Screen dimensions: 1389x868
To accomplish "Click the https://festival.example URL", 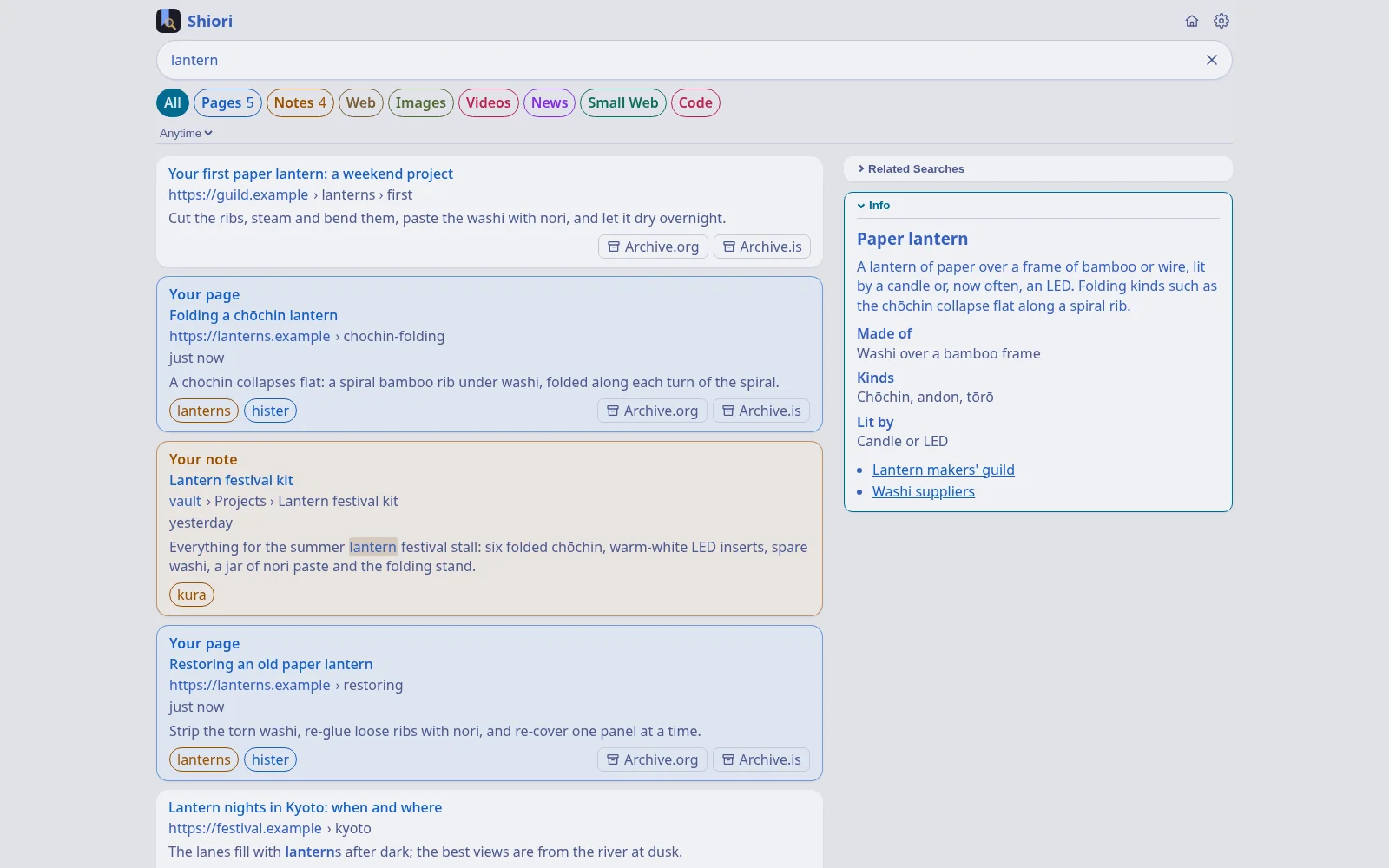I will [245, 828].
